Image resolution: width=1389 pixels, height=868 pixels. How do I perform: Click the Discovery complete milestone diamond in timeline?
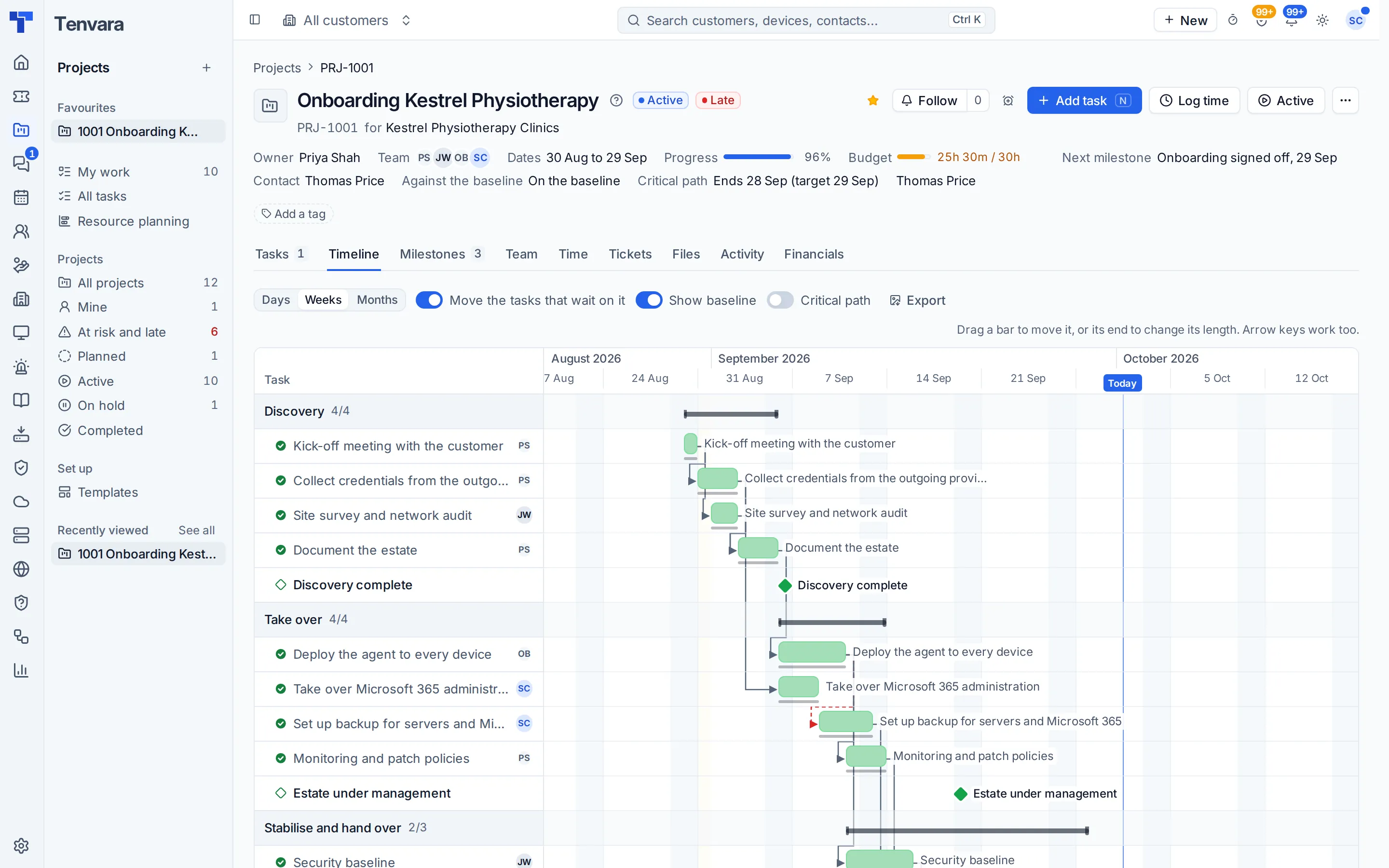coord(785,585)
